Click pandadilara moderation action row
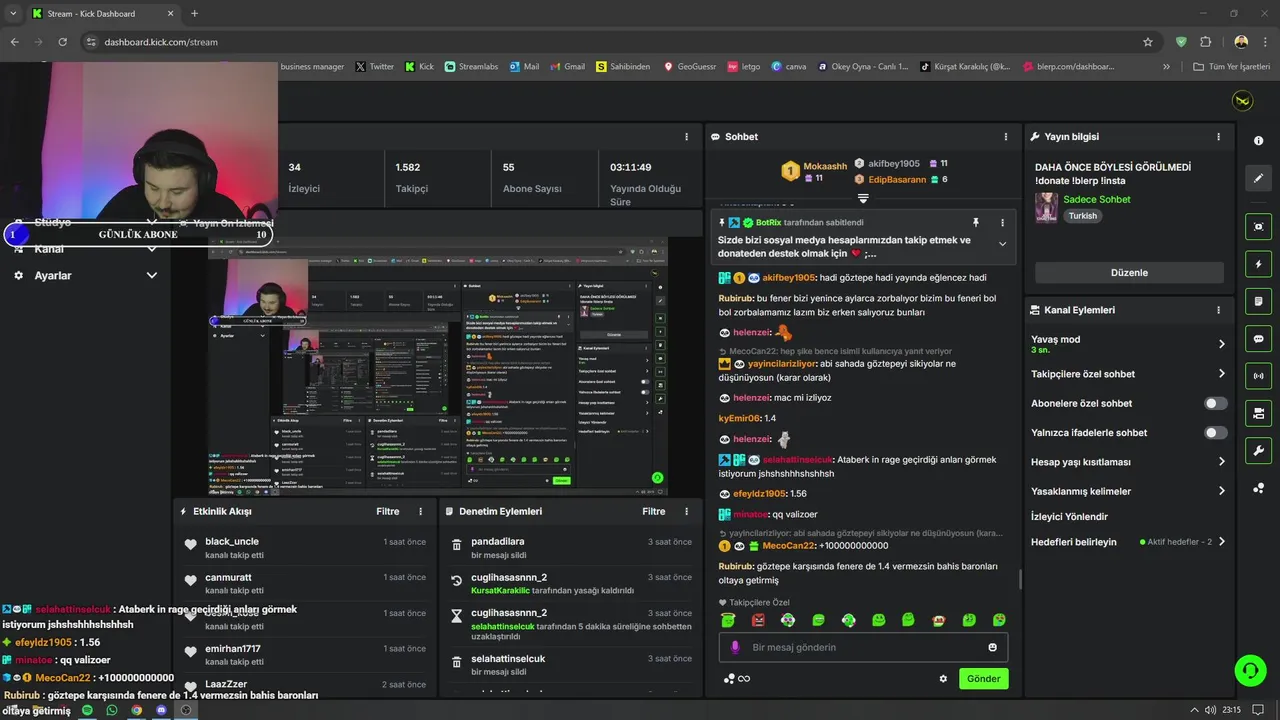This screenshot has width=1280, height=720. pyautogui.click(x=570, y=547)
